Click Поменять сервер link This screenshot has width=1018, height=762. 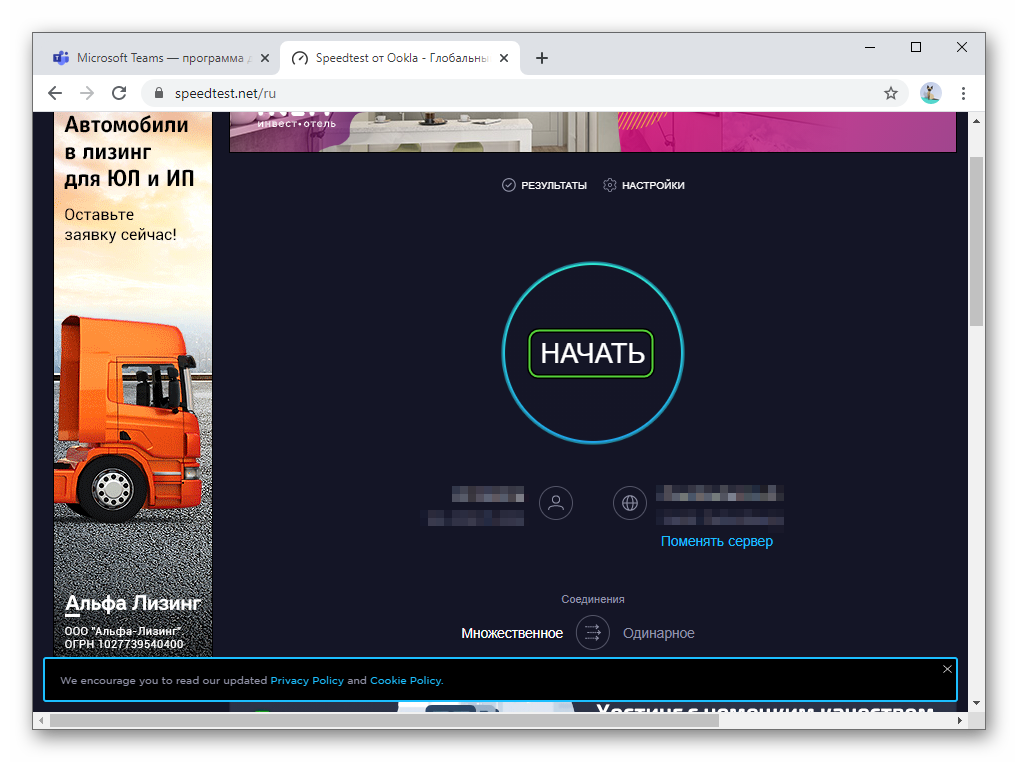717,541
